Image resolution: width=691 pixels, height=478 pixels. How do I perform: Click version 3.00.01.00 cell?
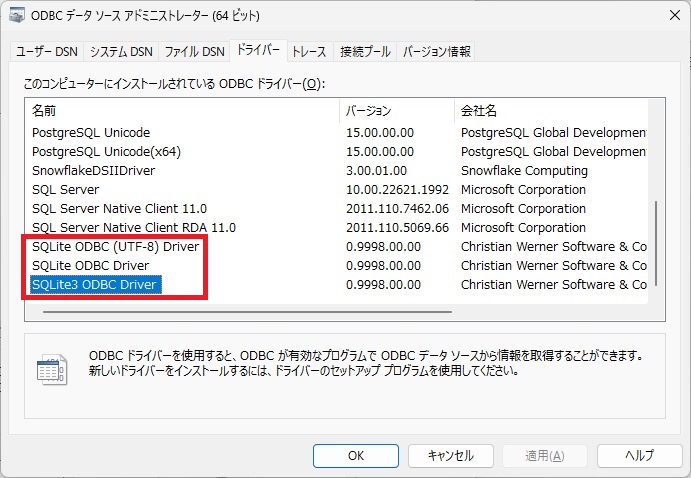(376, 170)
